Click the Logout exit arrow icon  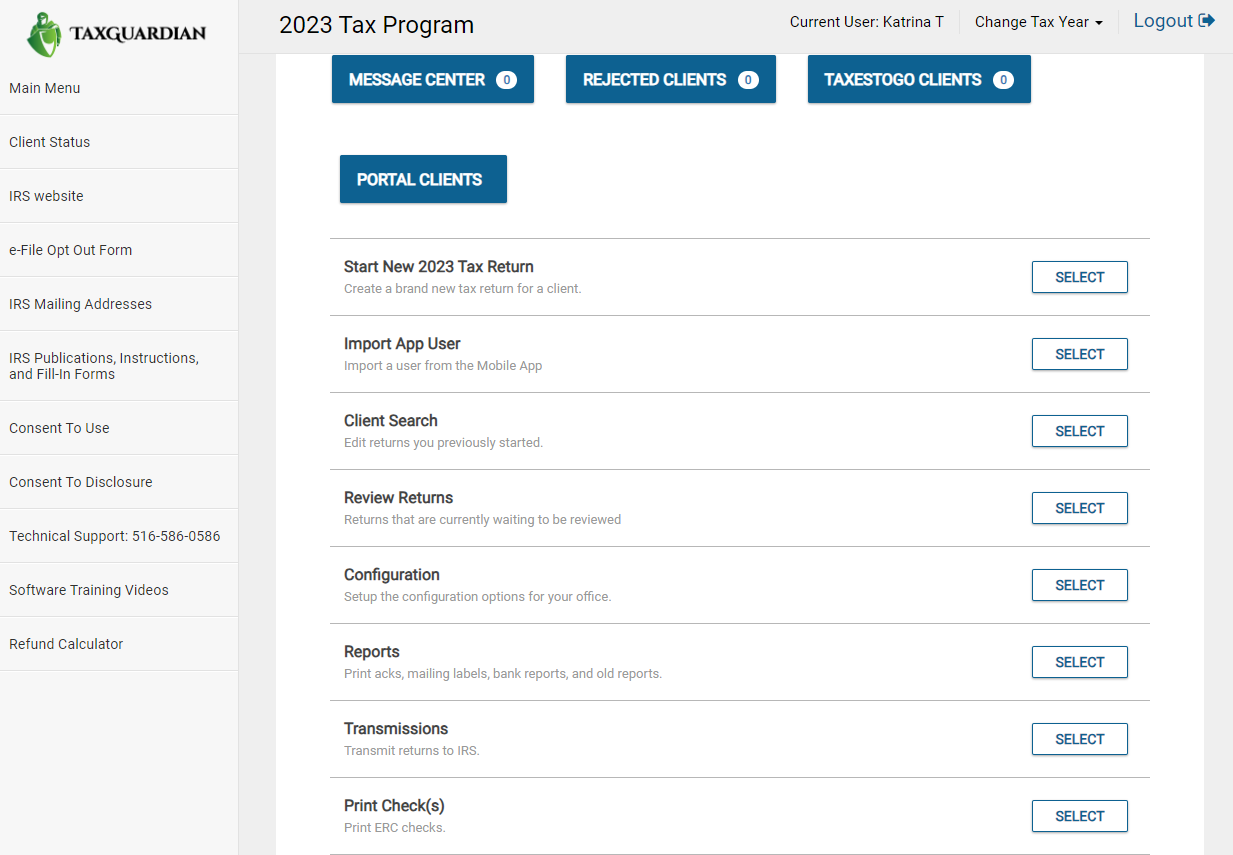[x=1208, y=20]
